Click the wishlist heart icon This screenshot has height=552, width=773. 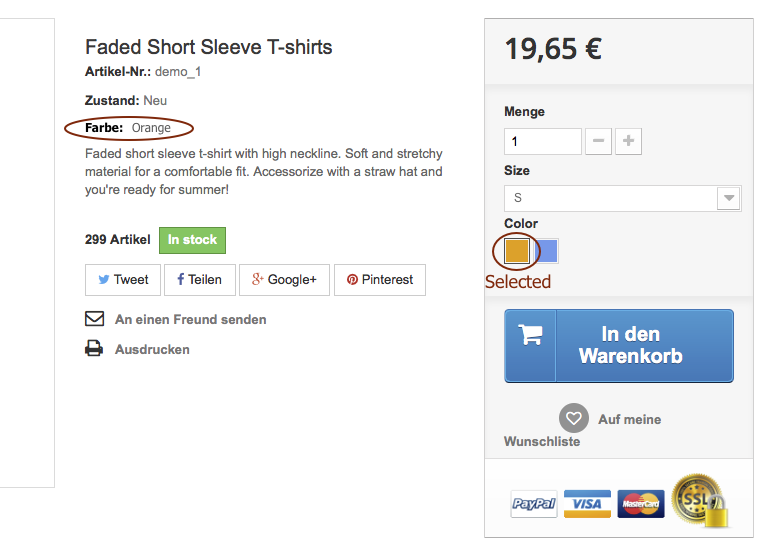573,418
